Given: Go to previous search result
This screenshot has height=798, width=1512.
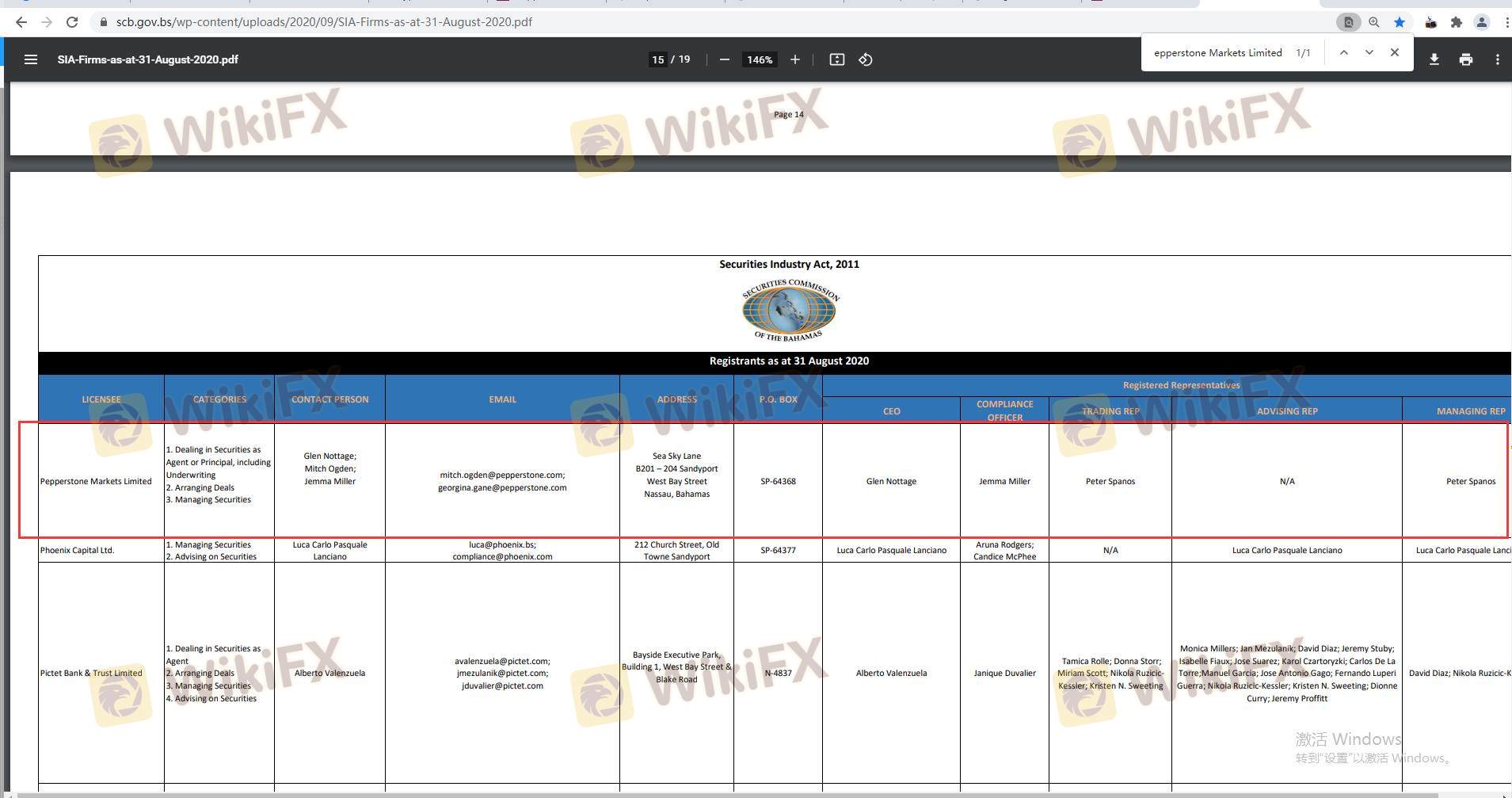Looking at the screenshot, I should click(1343, 52).
